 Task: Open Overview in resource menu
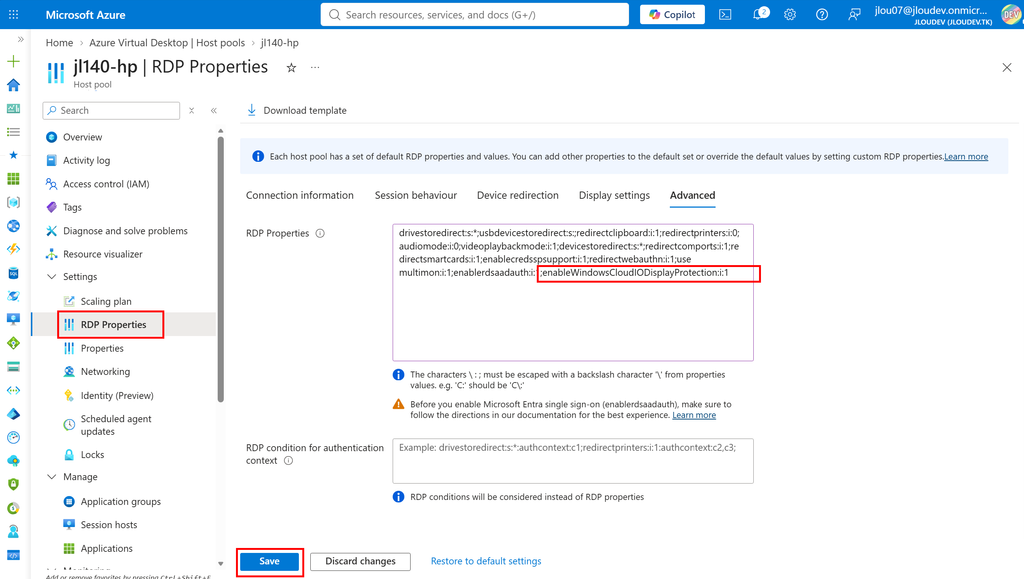82,137
